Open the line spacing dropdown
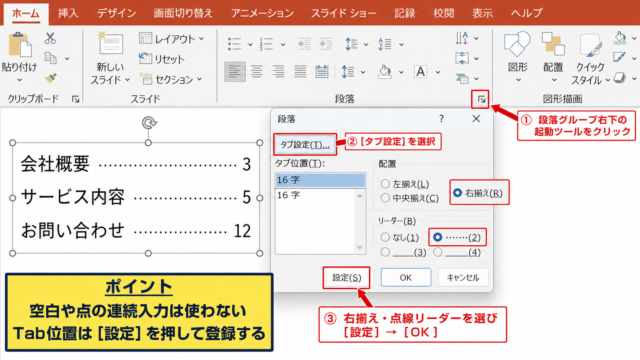The height and width of the screenshot is (360, 640). (x=363, y=72)
